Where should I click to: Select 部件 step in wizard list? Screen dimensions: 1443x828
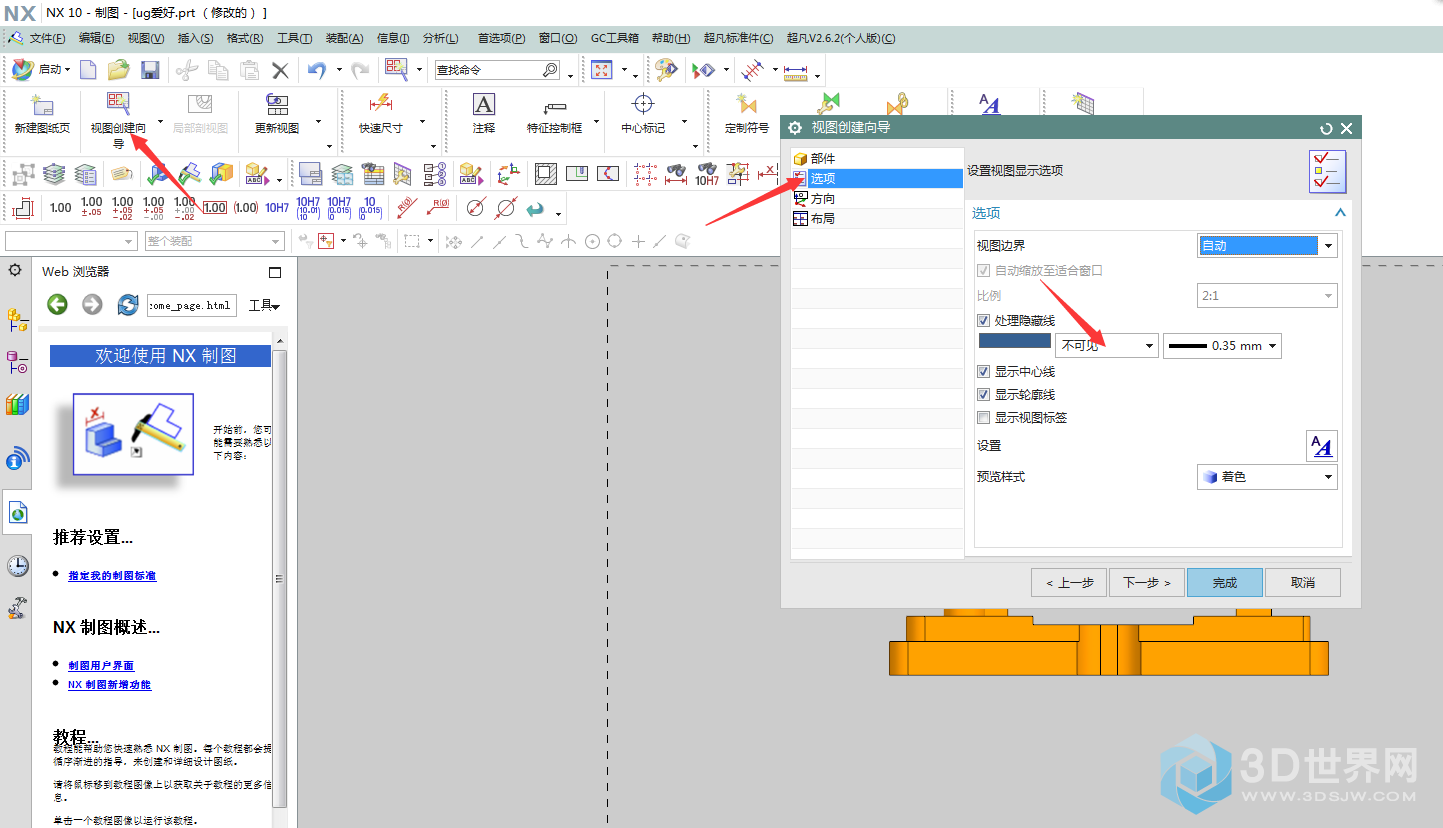click(x=877, y=159)
